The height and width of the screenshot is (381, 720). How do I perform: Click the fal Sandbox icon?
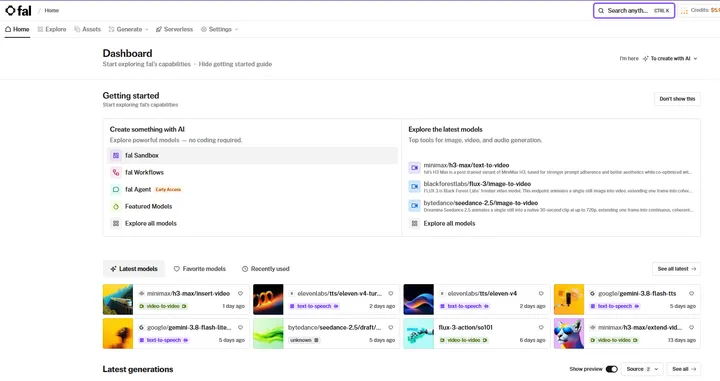pyautogui.click(x=116, y=156)
